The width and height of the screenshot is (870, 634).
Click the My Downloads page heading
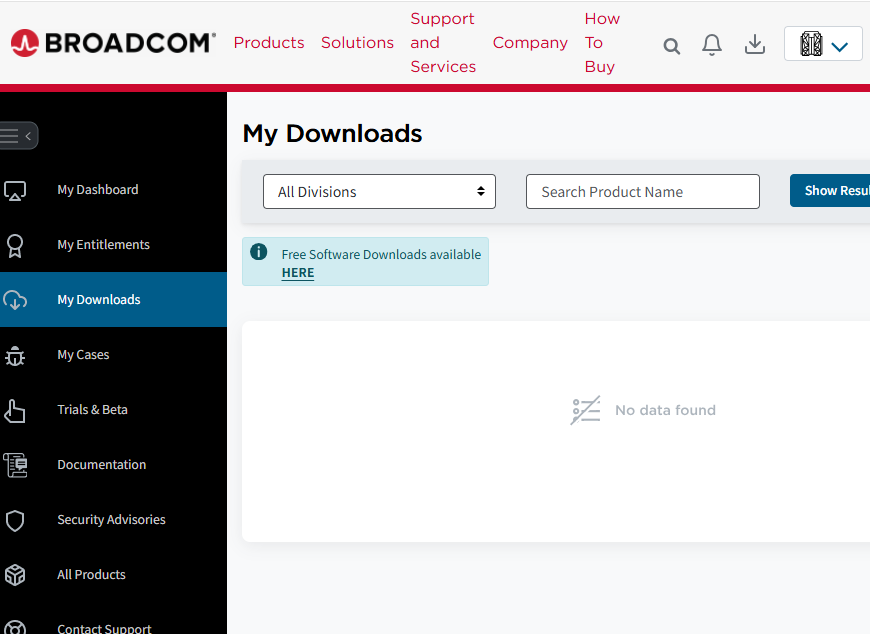(x=332, y=134)
